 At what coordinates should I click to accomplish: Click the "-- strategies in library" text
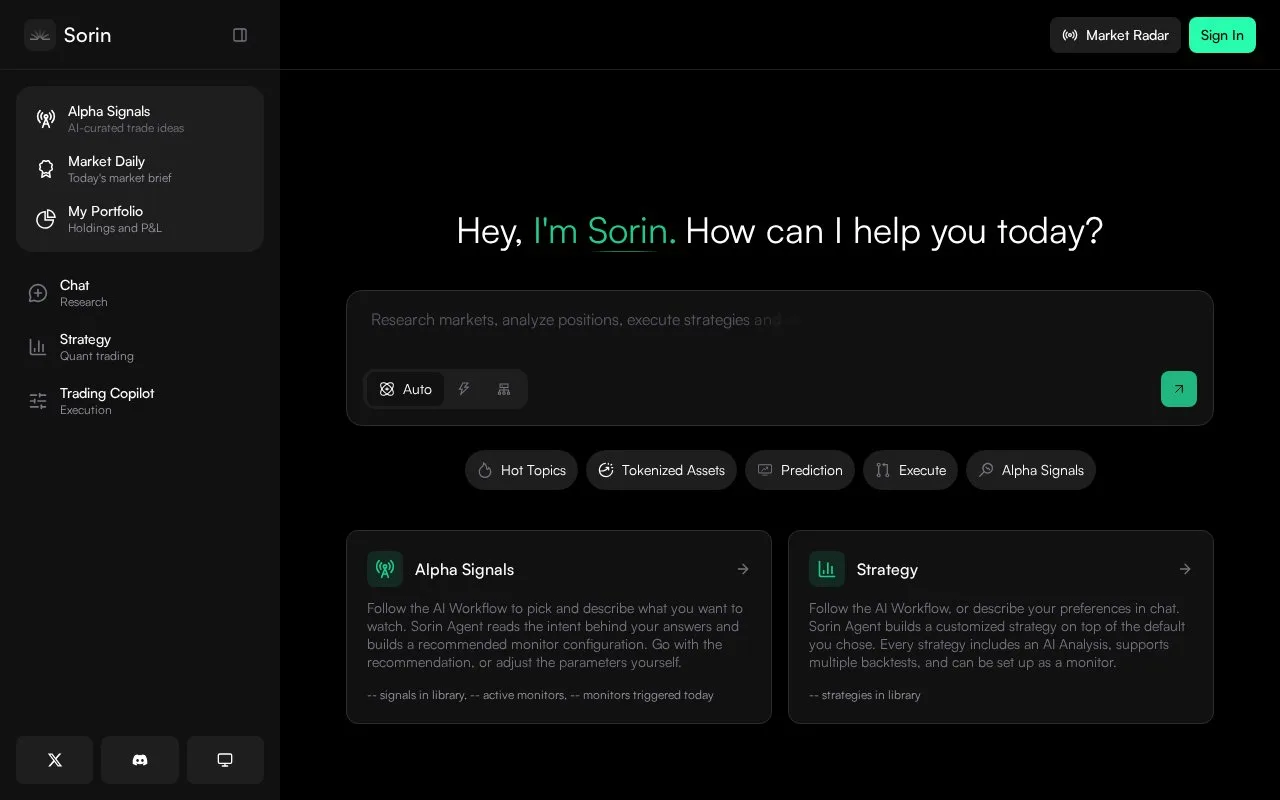pos(865,695)
